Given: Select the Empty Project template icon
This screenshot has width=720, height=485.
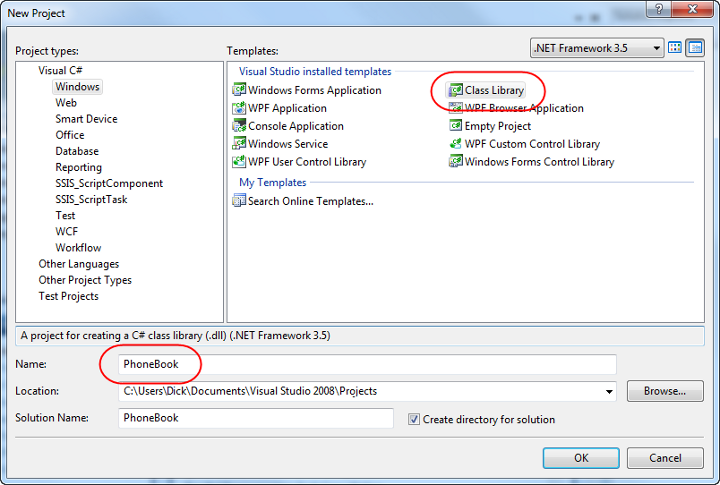Looking at the screenshot, I should tap(456, 126).
